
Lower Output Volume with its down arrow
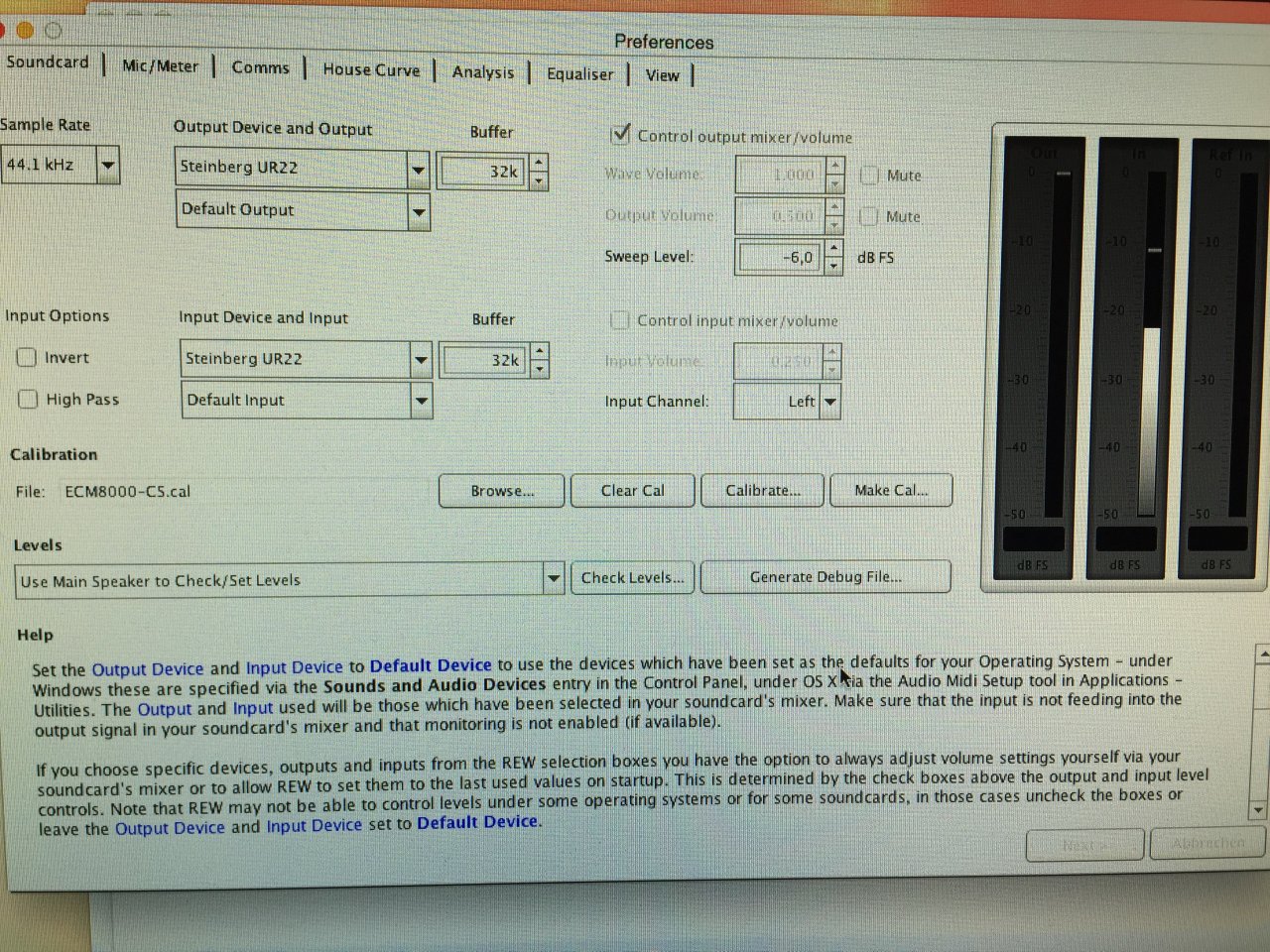(834, 223)
